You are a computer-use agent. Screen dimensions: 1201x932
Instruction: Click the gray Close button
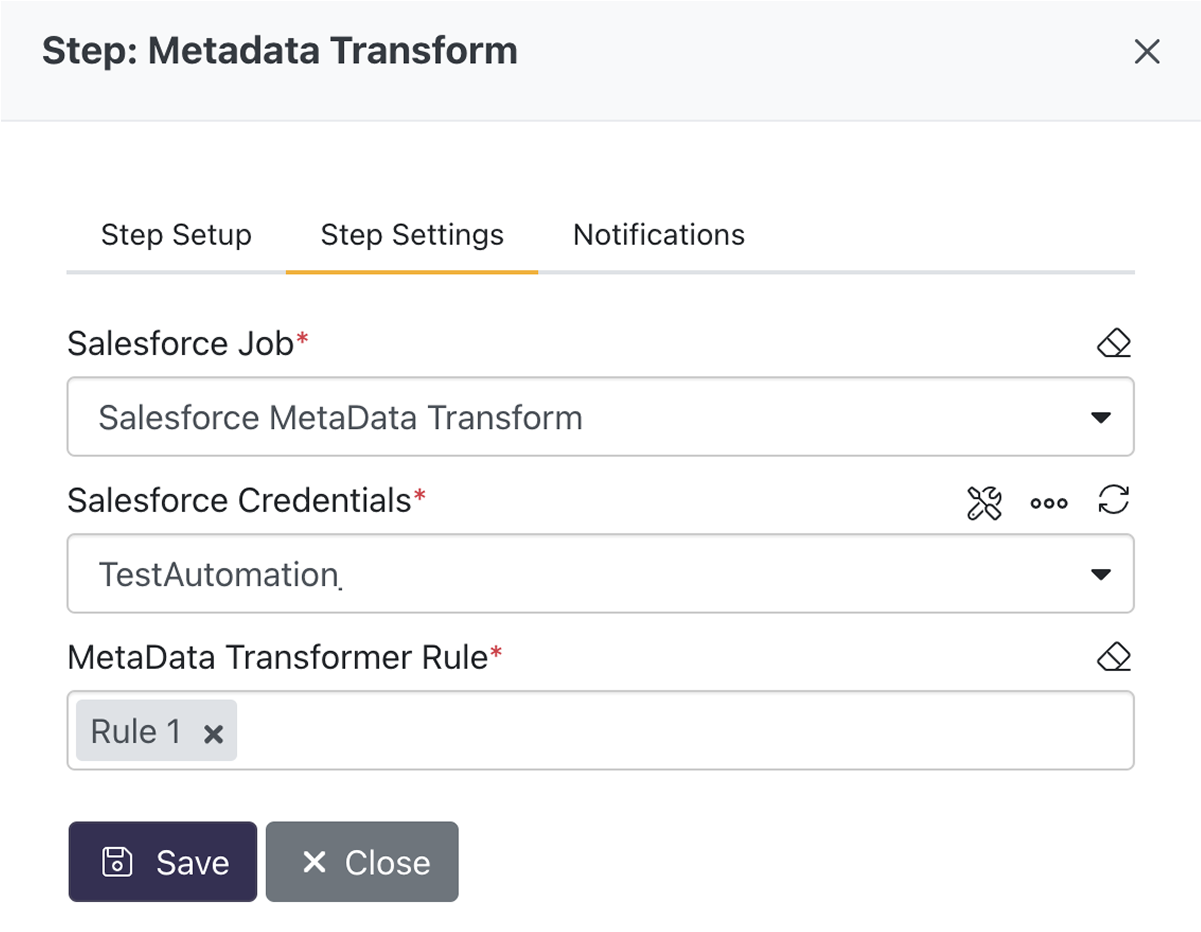tap(362, 862)
